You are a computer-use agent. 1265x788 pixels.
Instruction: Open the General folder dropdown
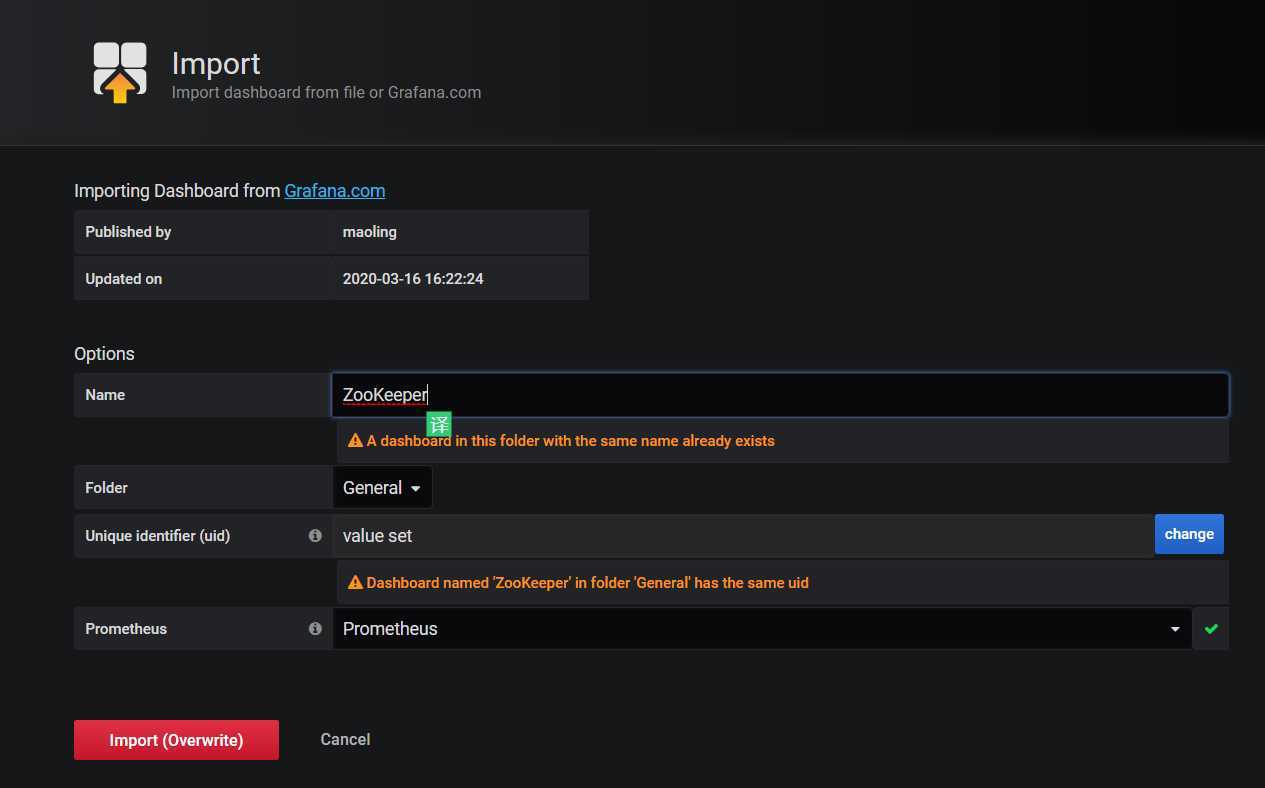click(x=382, y=488)
